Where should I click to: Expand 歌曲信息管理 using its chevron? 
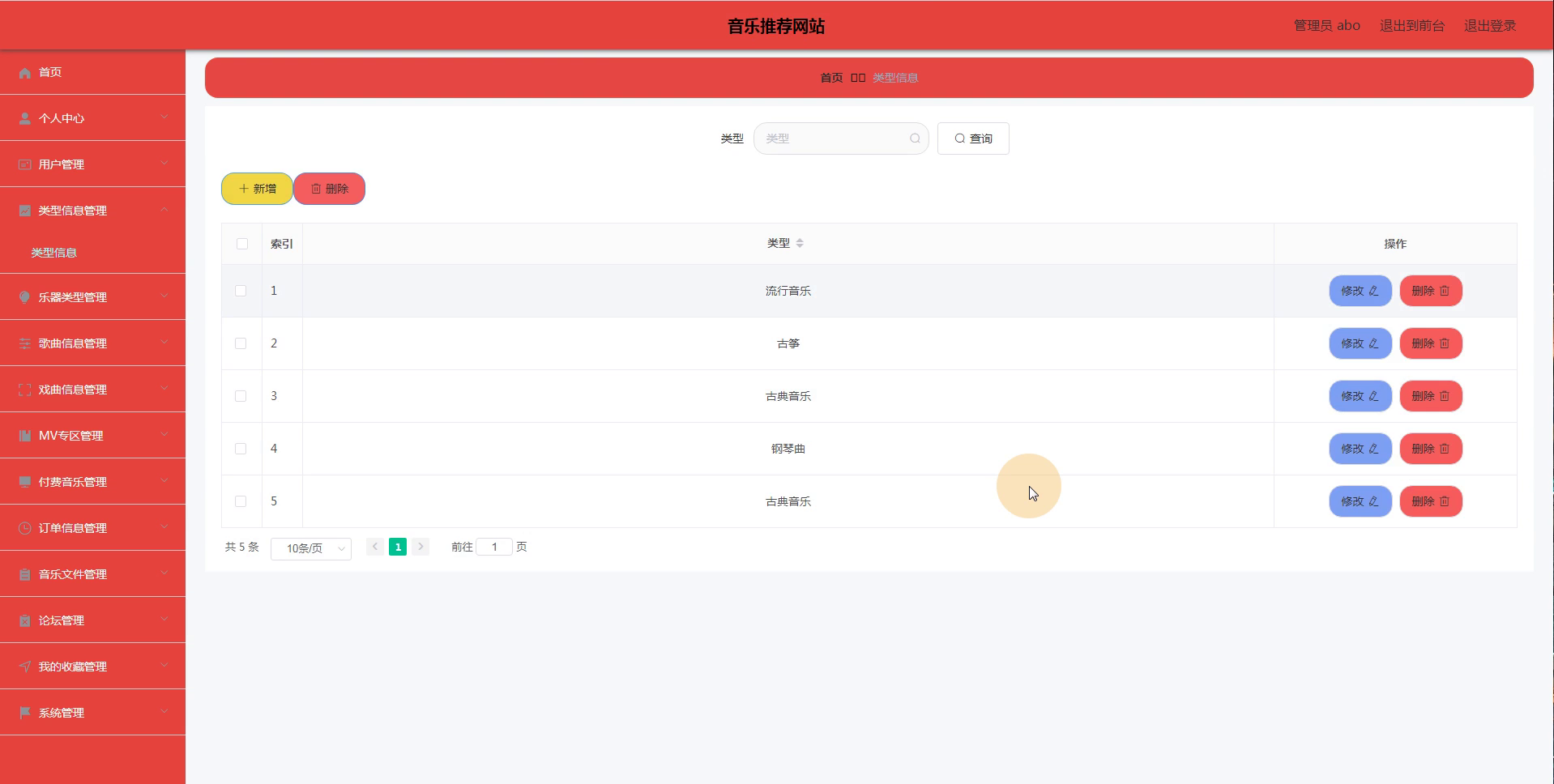point(164,343)
